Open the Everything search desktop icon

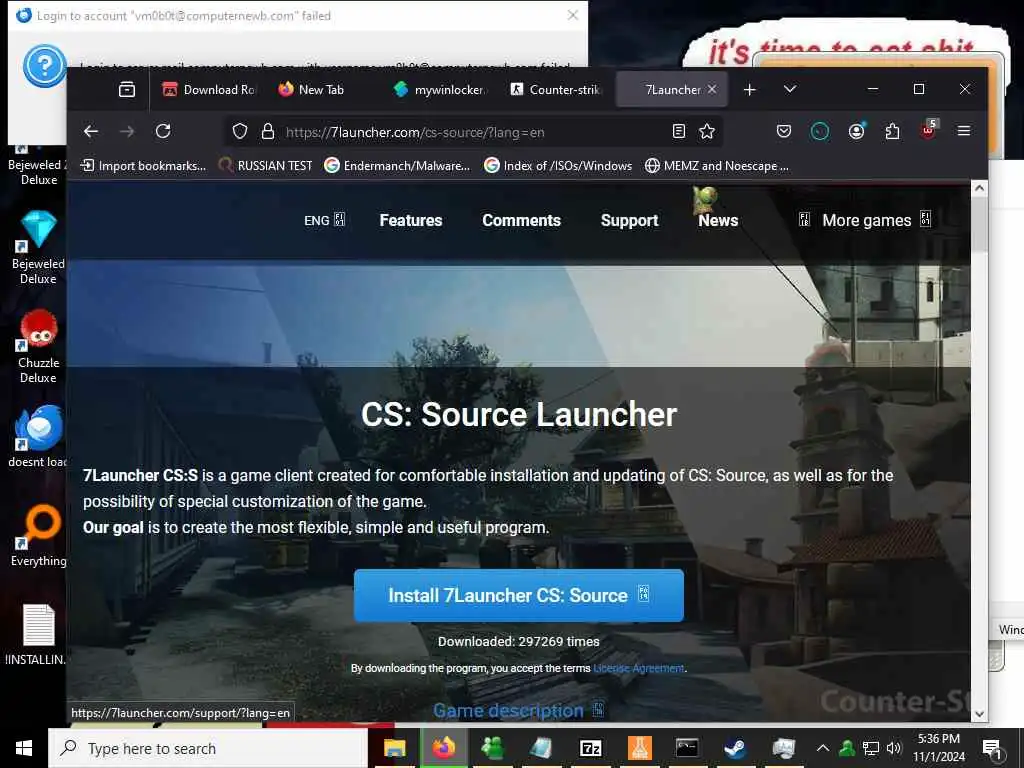[x=38, y=535]
